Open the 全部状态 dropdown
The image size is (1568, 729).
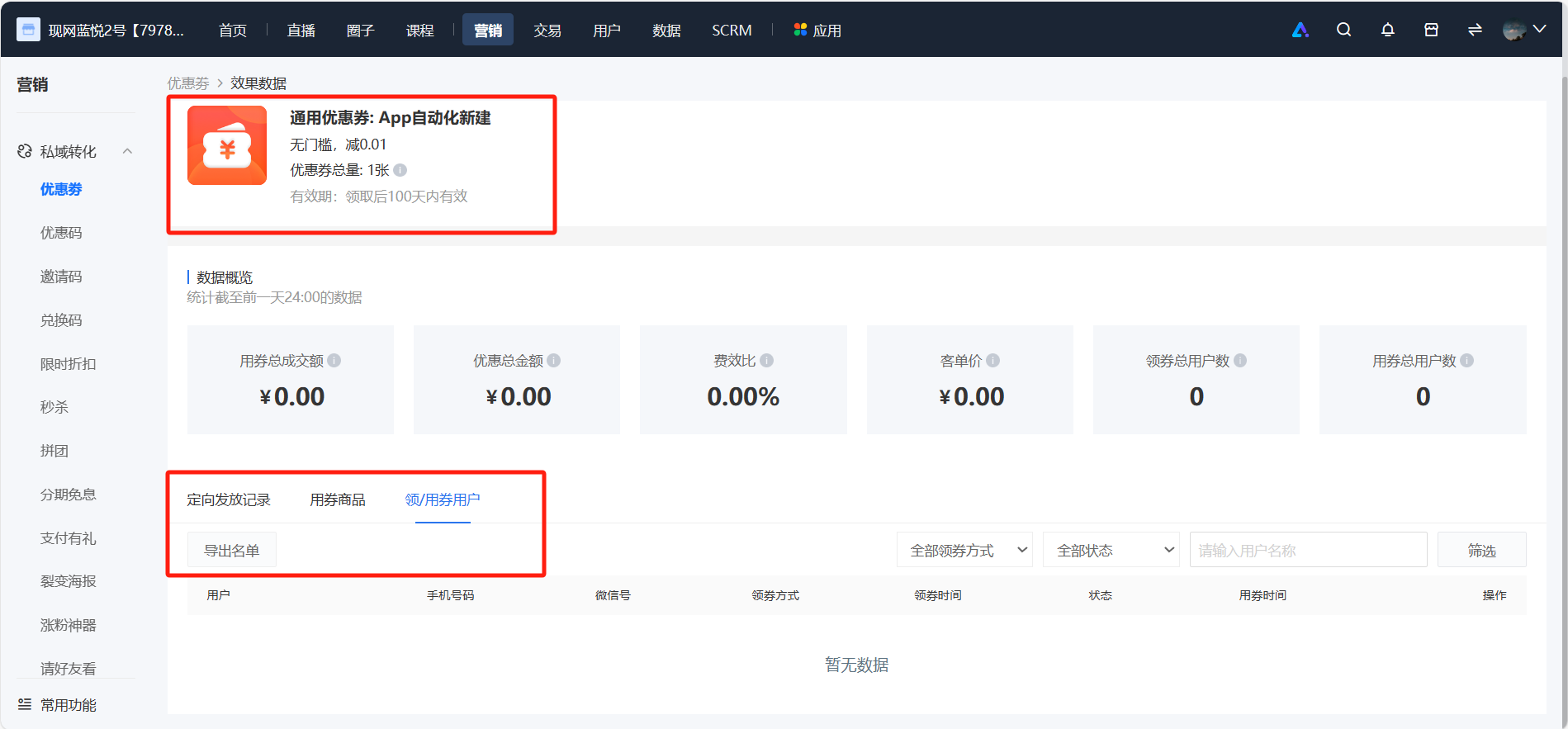pos(1111,550)
